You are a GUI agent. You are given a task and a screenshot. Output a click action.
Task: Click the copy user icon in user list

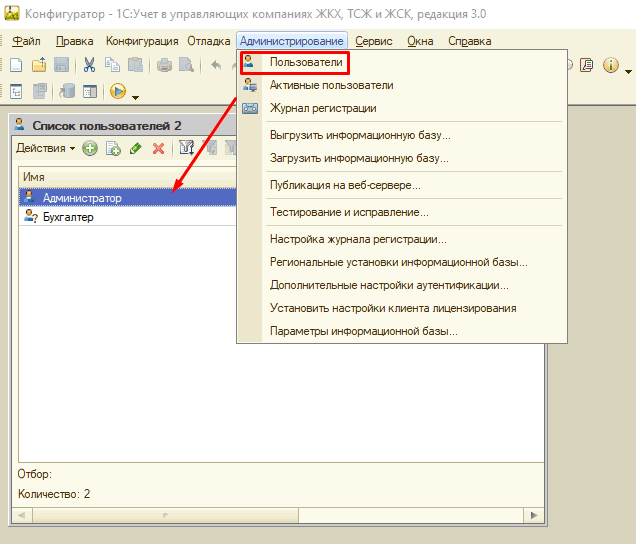point(113,148)
